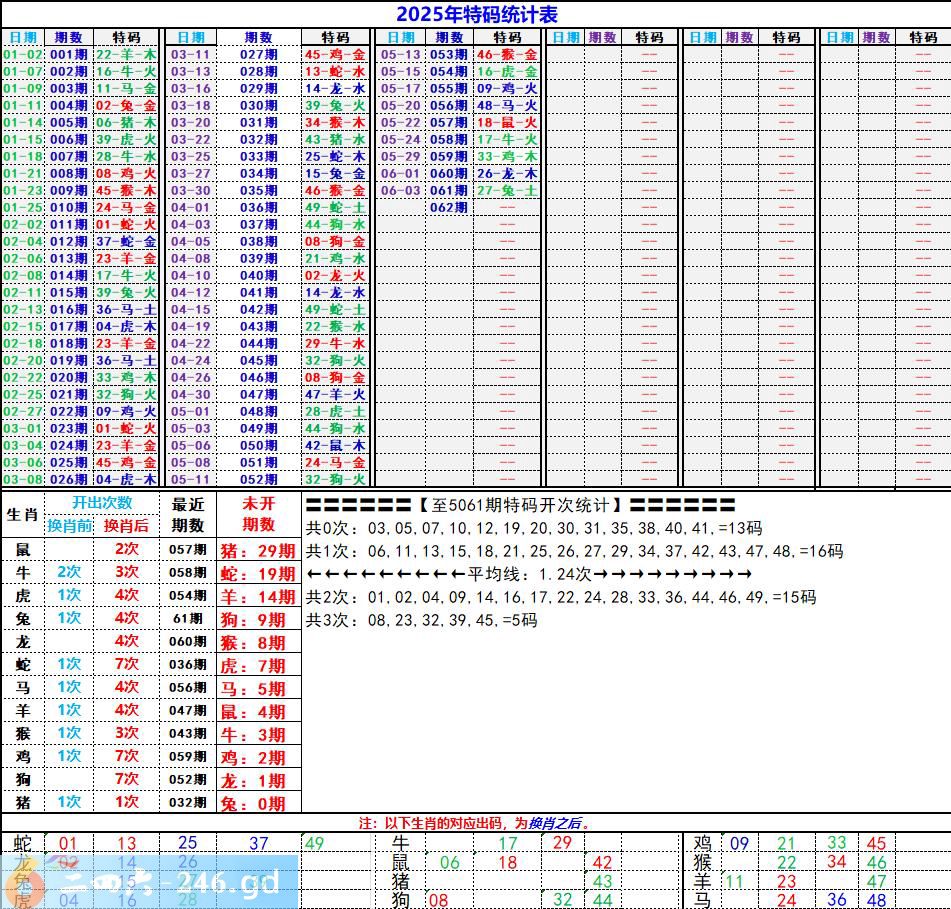The image size is (951, 909).
Task: Click the 换肖前 sub-header
Action: tap(70, 526)
